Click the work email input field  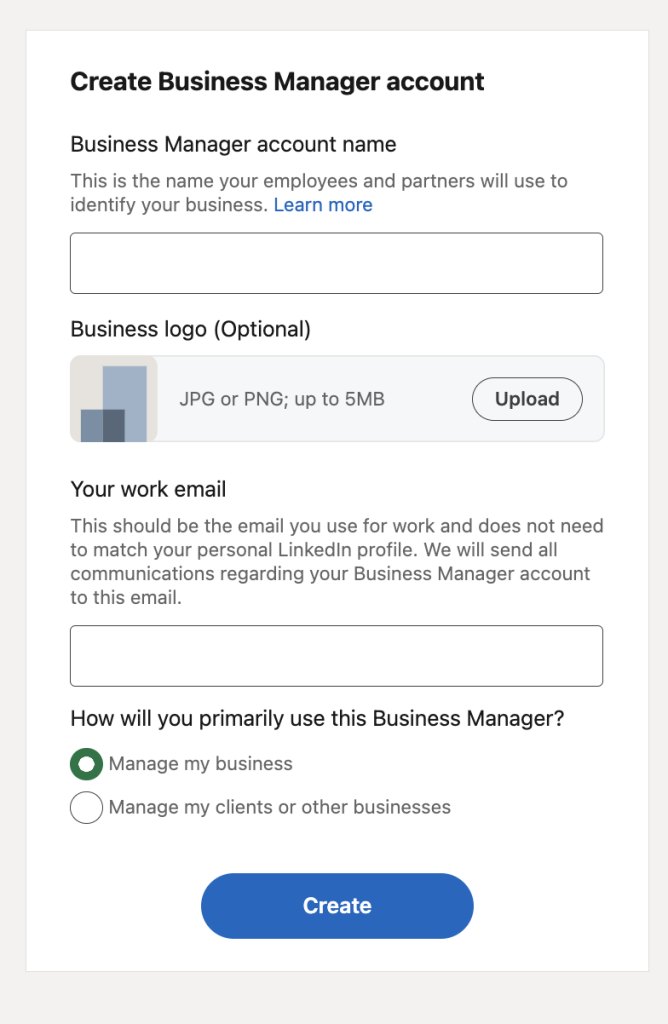pyautogui.click(x=336, y=655)
